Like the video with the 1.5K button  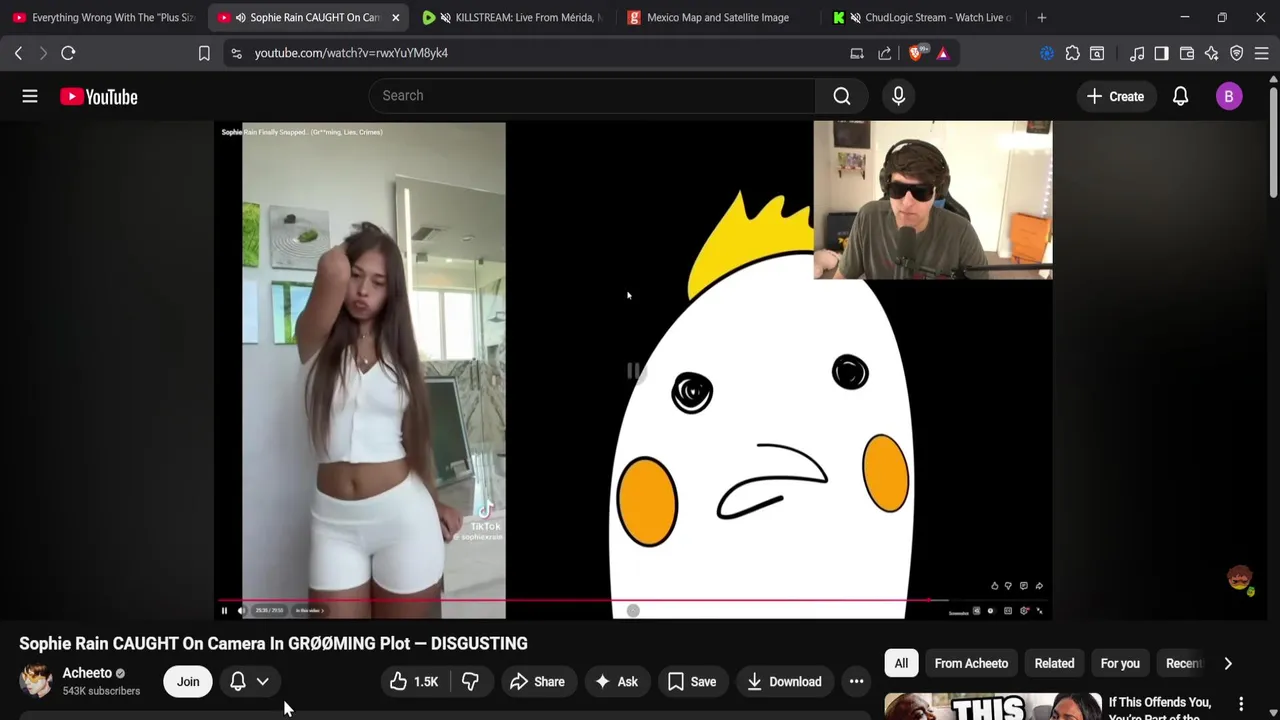415,681
